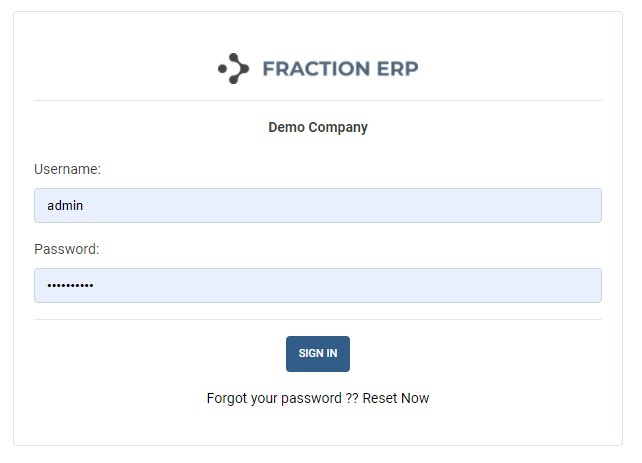
Task: Click the Demo Company heading
Action: [318, 127]
